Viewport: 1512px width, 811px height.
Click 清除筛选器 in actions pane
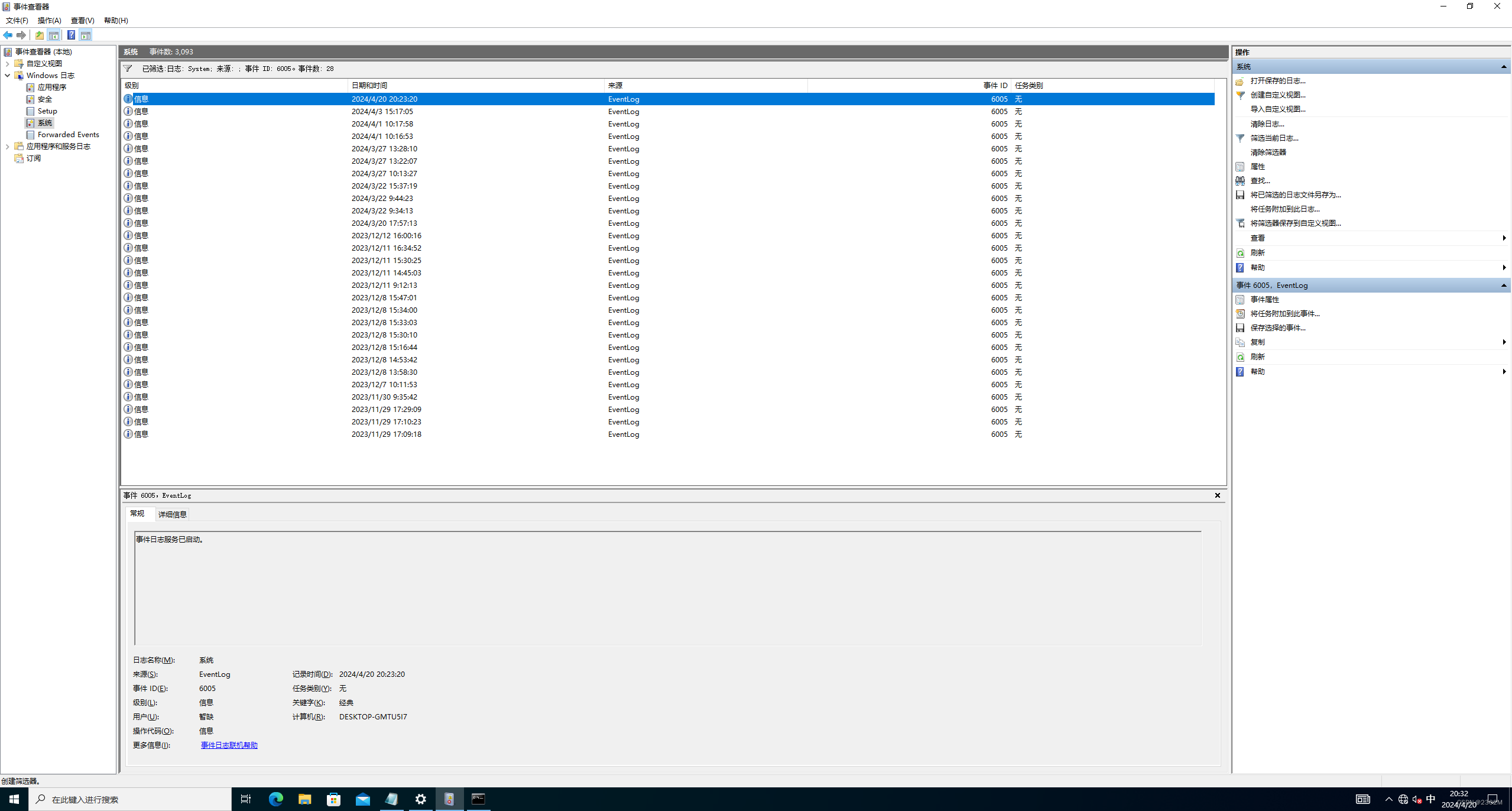[x=1268, y=153]
